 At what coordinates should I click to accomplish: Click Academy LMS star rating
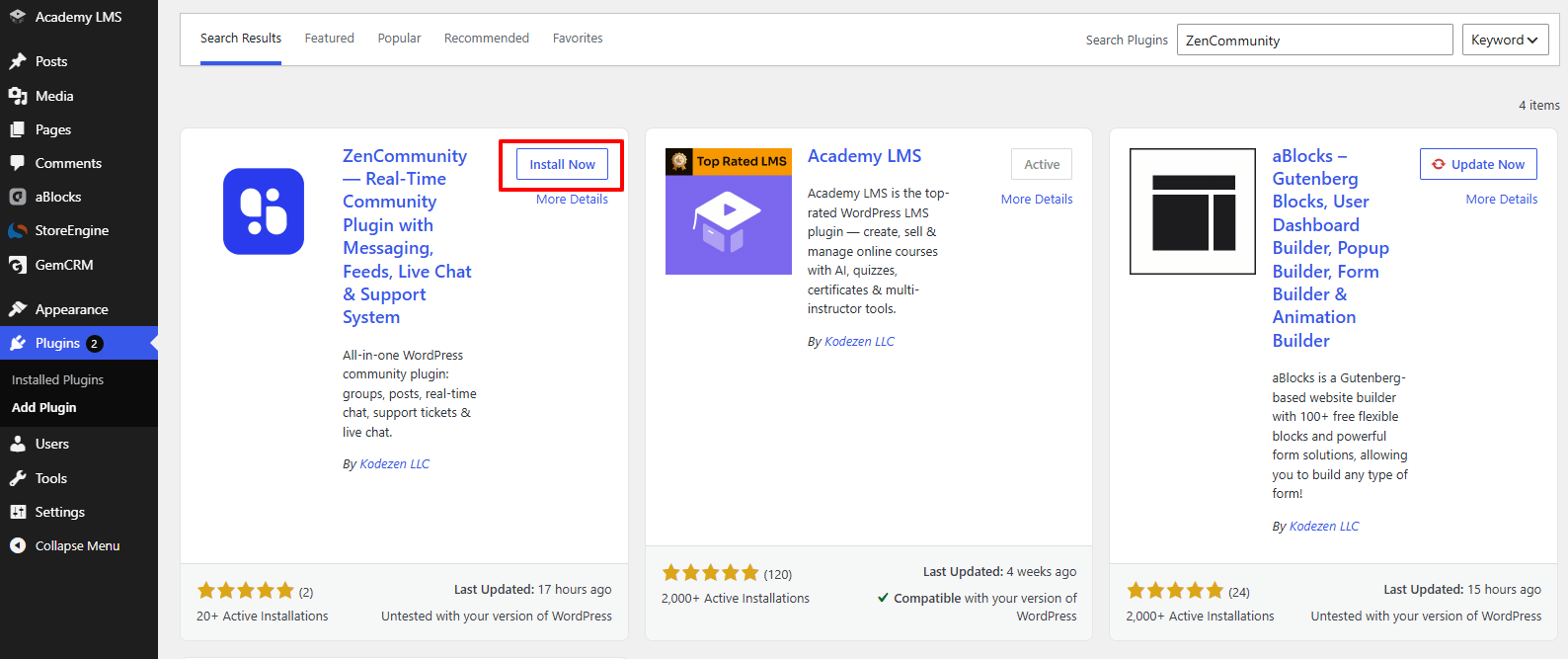(x=710, y=573)
